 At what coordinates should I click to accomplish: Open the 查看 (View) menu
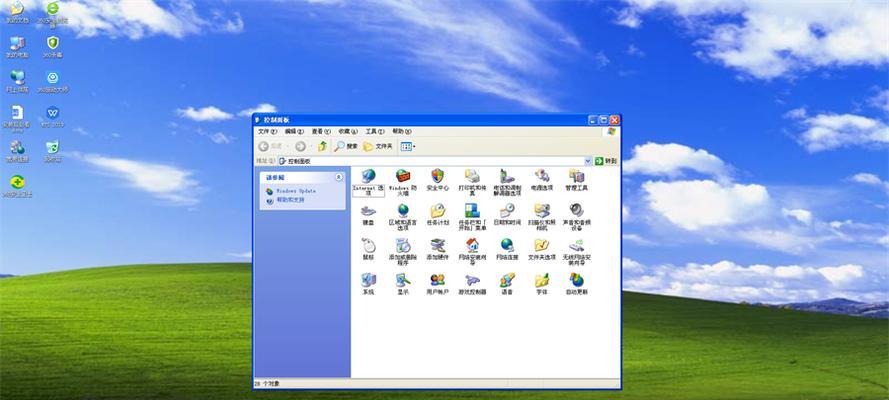tap(321, 131)
